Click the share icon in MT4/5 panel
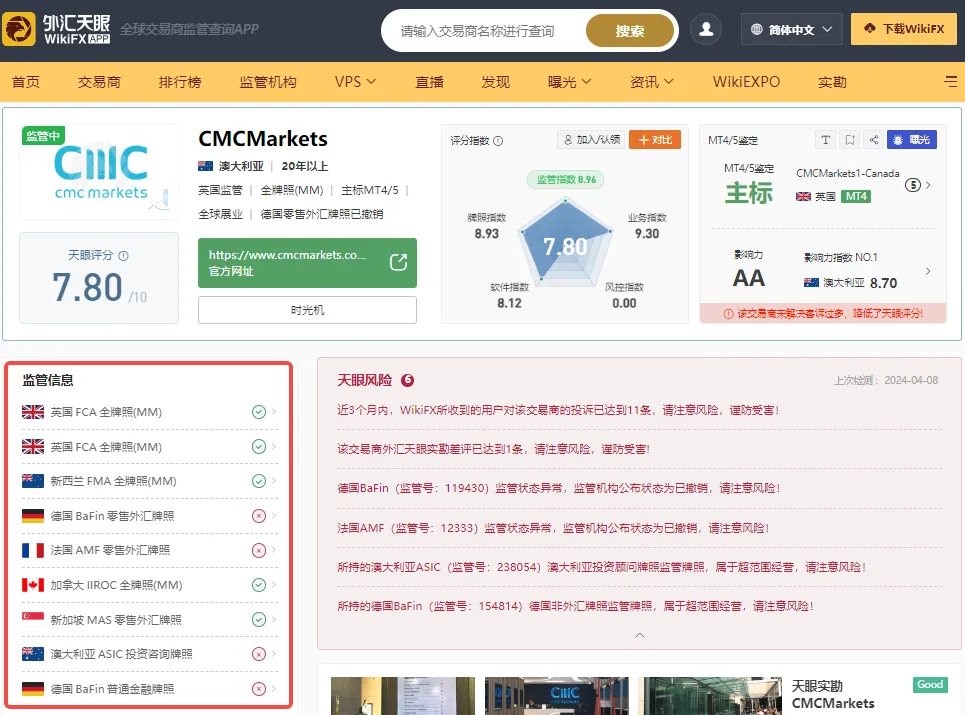The image size is (965, 715). (874, 140)
